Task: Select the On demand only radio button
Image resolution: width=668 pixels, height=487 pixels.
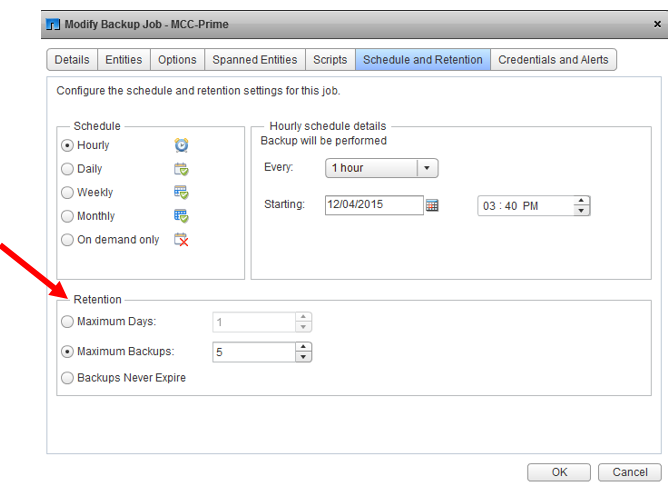Action: click(67, 240)
